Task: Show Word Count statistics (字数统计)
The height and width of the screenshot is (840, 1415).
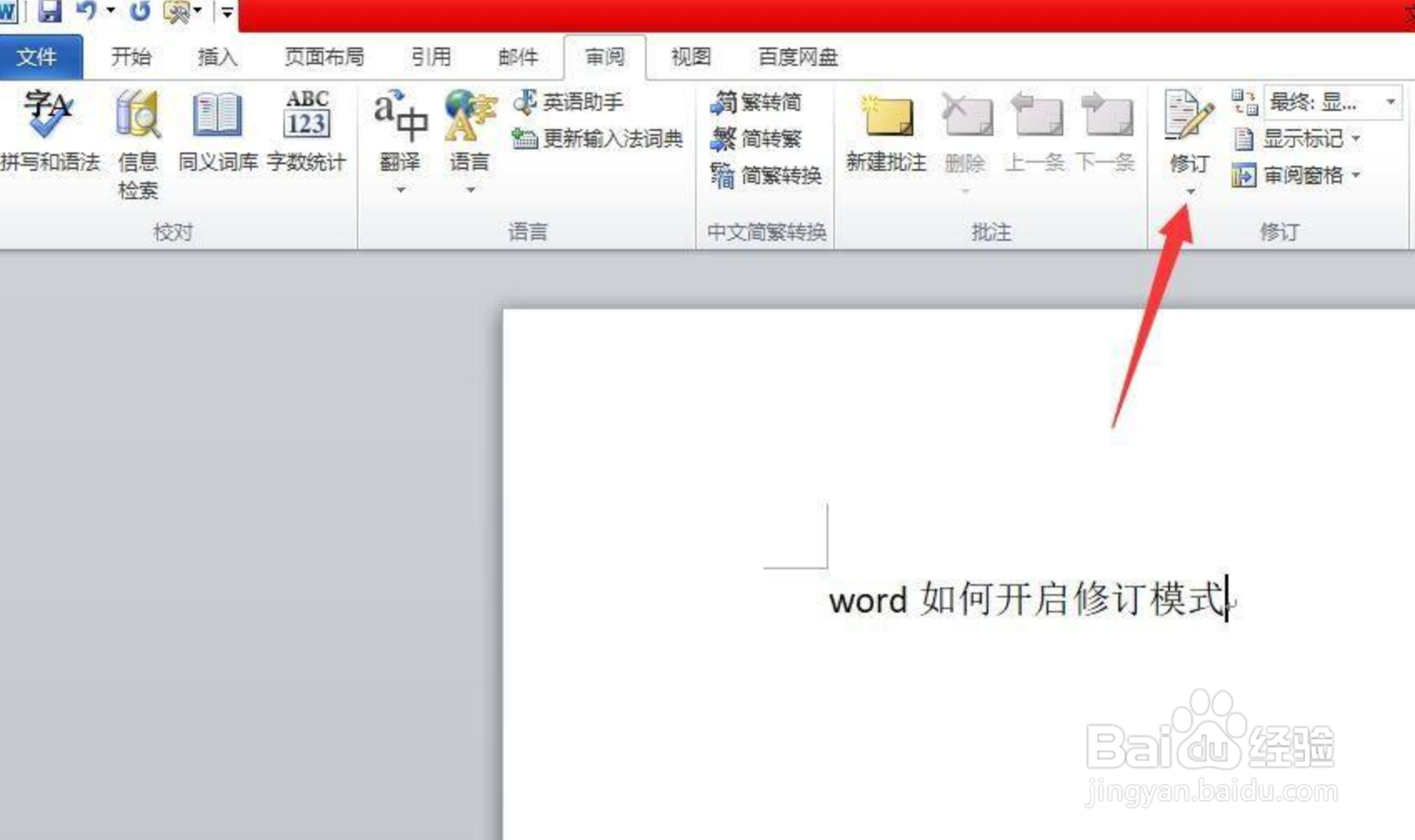Action: pos(306,131)
